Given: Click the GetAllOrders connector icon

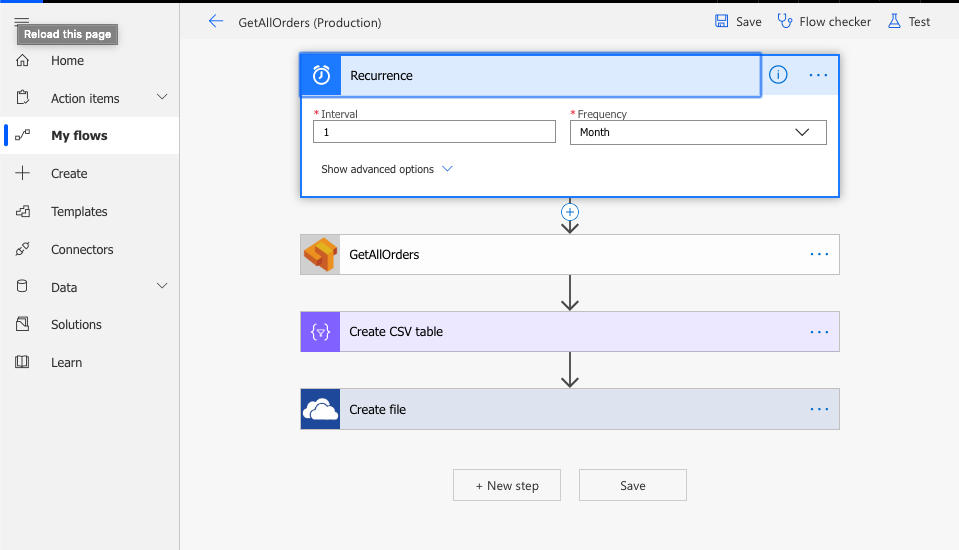Looking at the screenshot, I should [321, 255].
